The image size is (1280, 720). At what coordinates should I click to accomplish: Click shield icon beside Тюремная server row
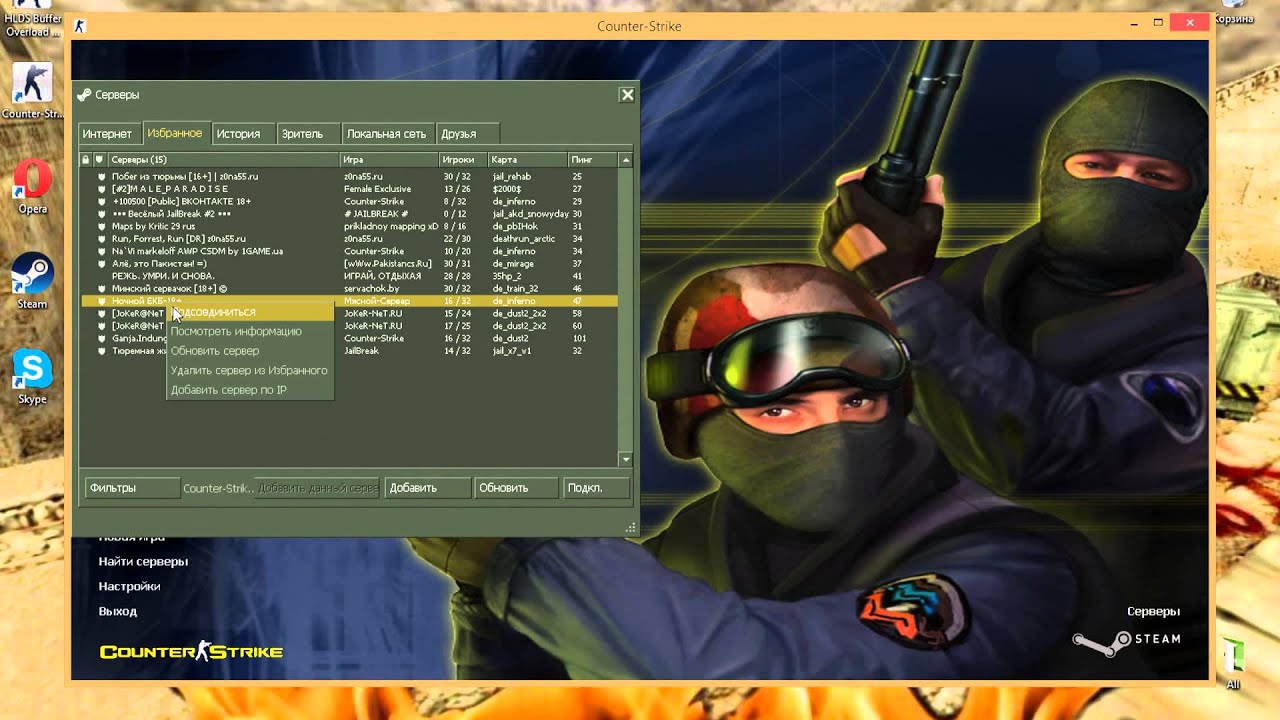pos(102,351)
